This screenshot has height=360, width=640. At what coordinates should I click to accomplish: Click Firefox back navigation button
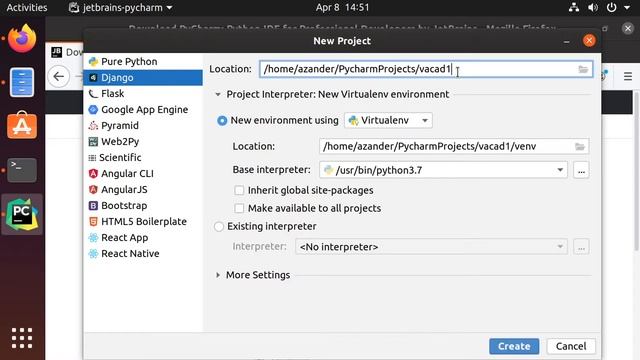59,76
